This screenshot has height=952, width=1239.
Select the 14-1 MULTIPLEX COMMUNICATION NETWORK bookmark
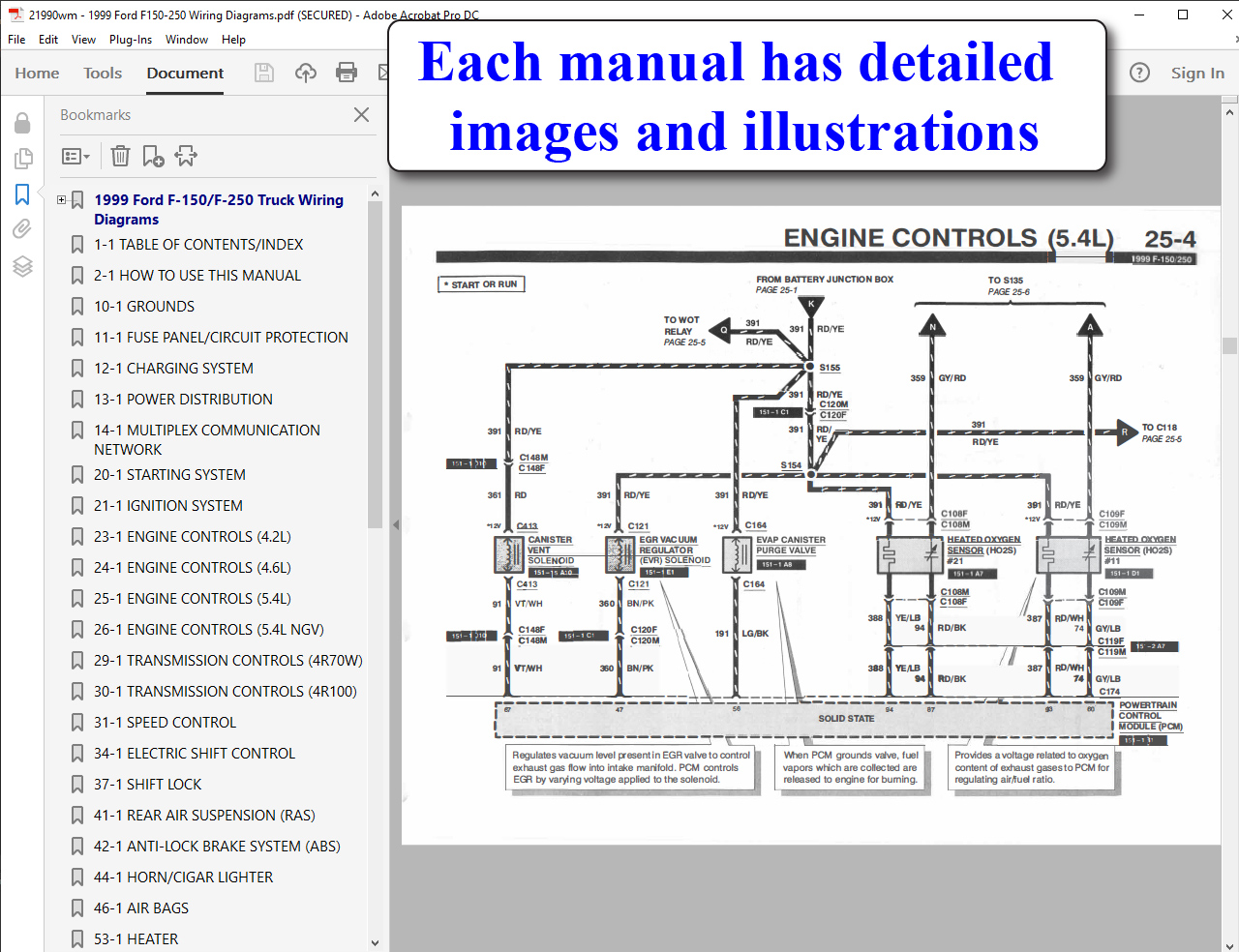click(206, 439)
